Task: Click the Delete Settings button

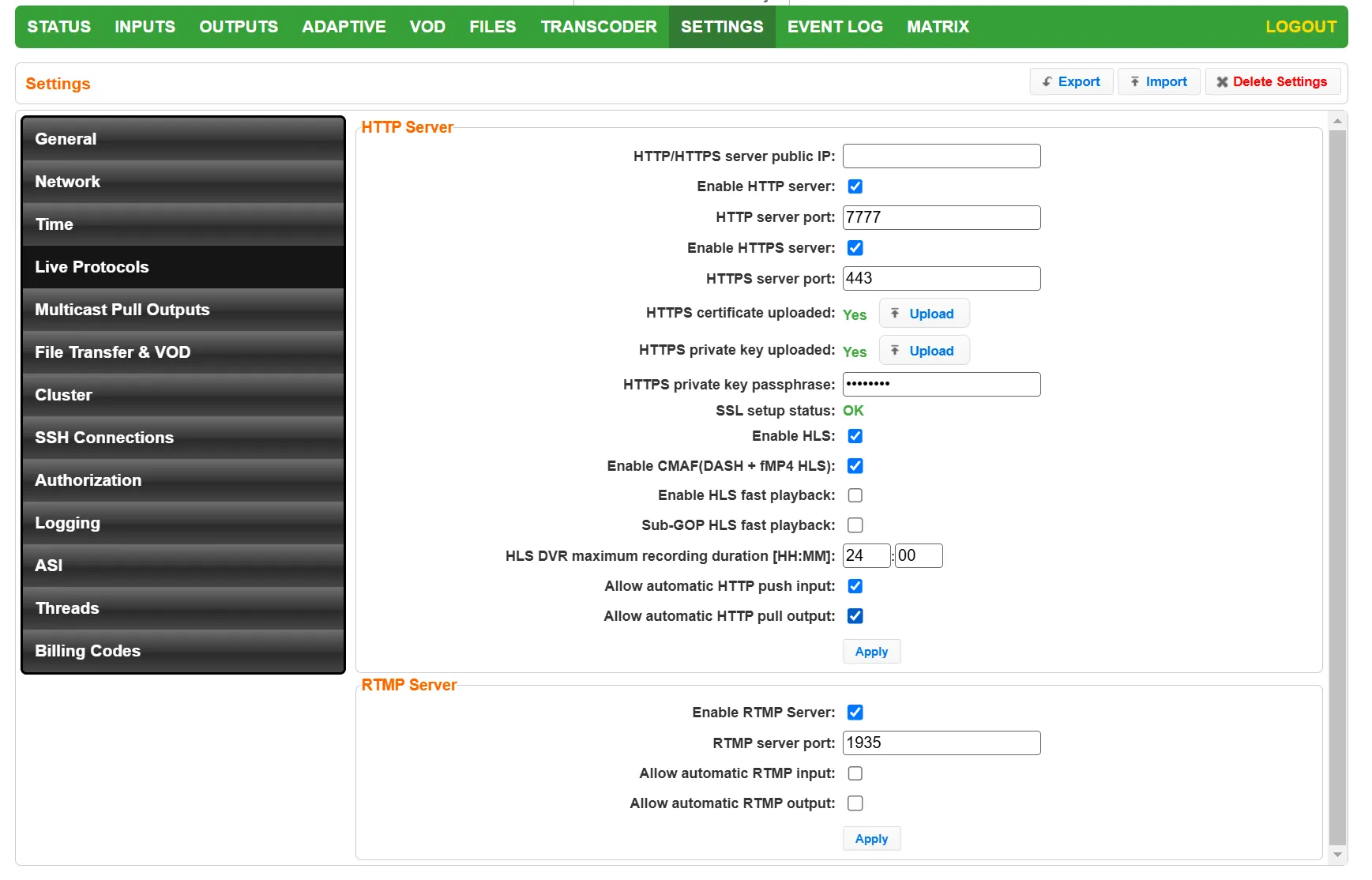Action: click(1272, 82)
